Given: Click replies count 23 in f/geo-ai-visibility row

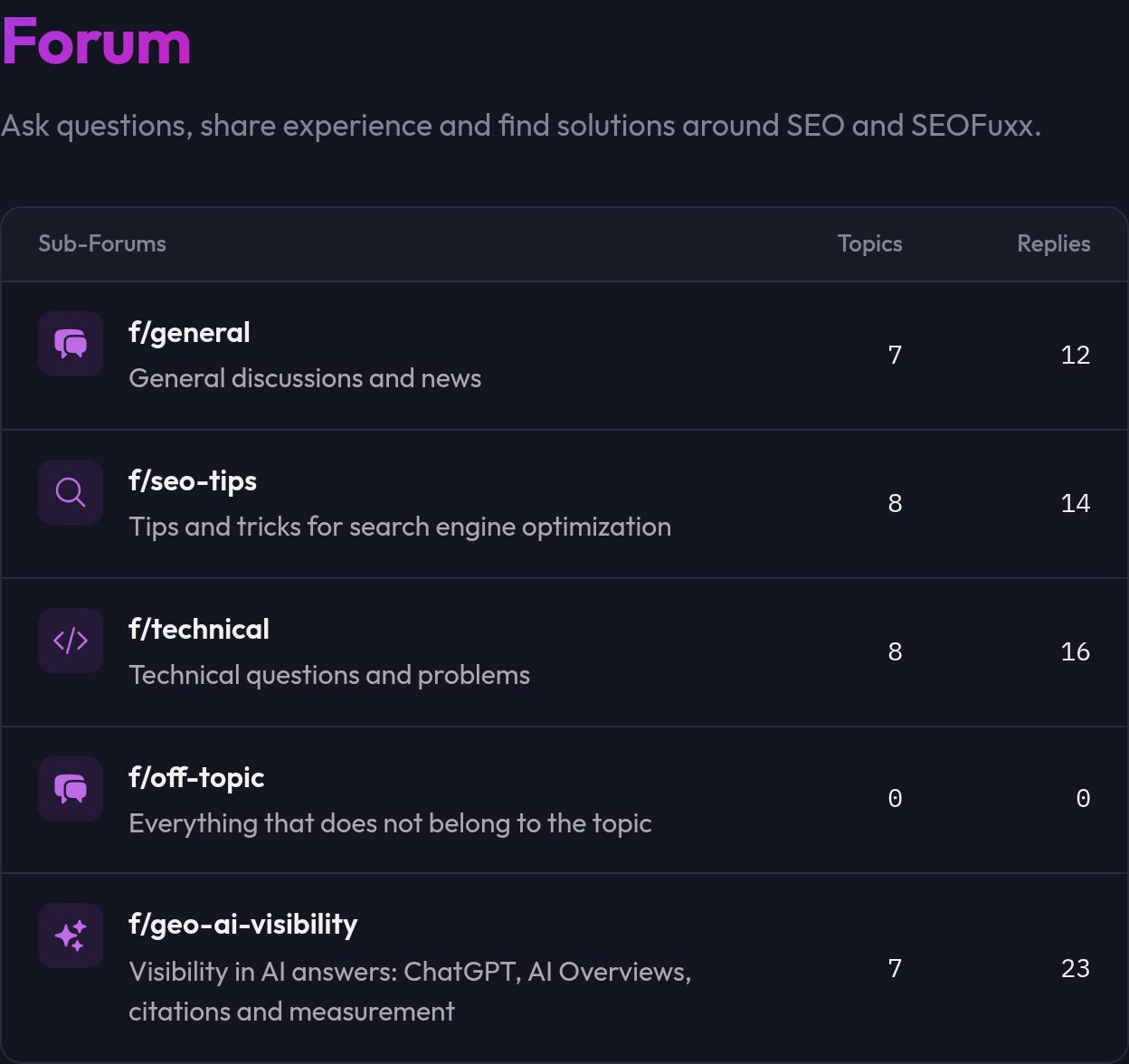Looking at the screenshot, I should [1075, 968].
